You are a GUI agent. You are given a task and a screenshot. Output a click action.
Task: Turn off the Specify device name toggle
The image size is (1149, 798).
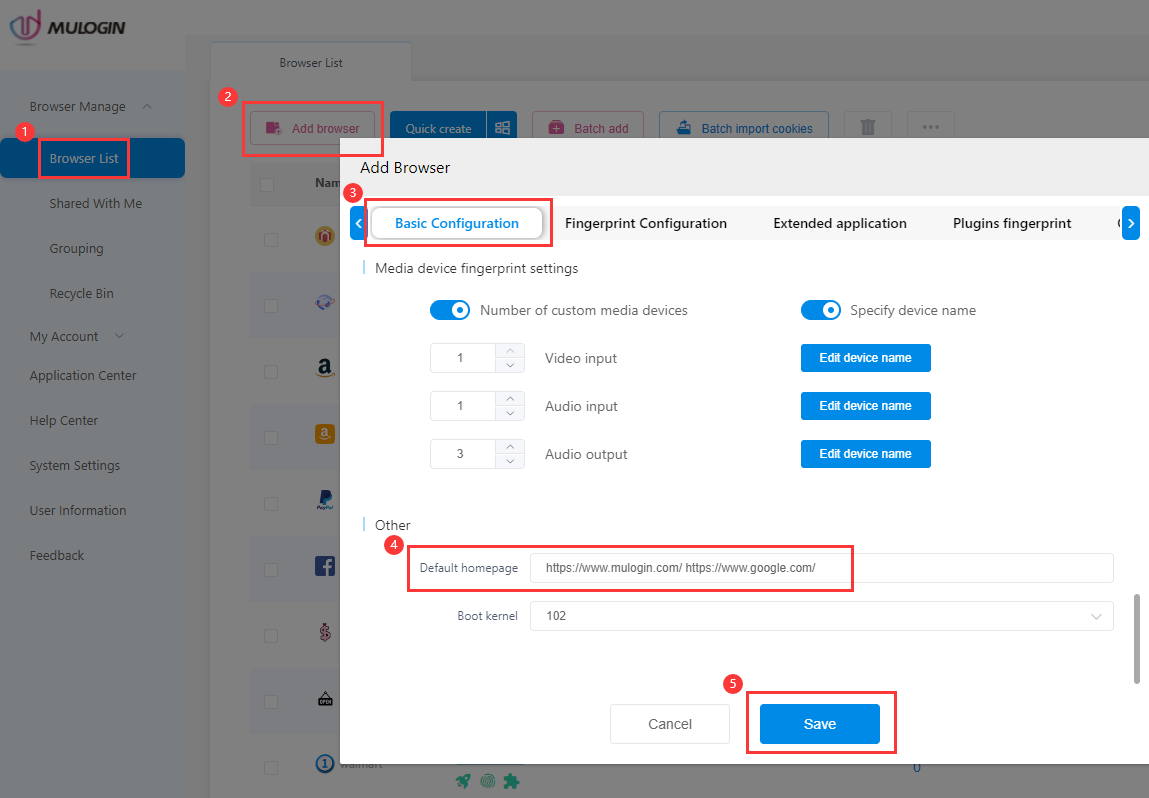(x=821, y=310)
